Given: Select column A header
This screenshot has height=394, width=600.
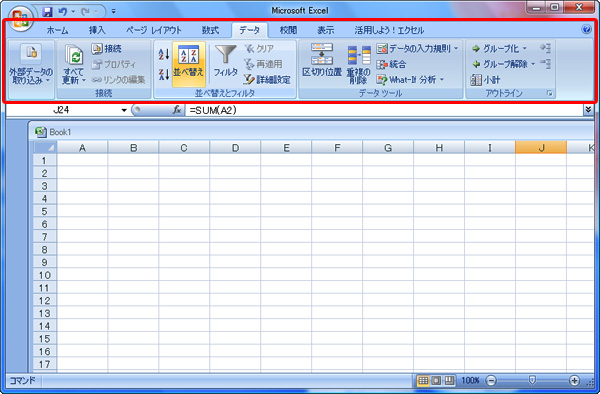Looking at the screenshot, I should tap(82, 148).
